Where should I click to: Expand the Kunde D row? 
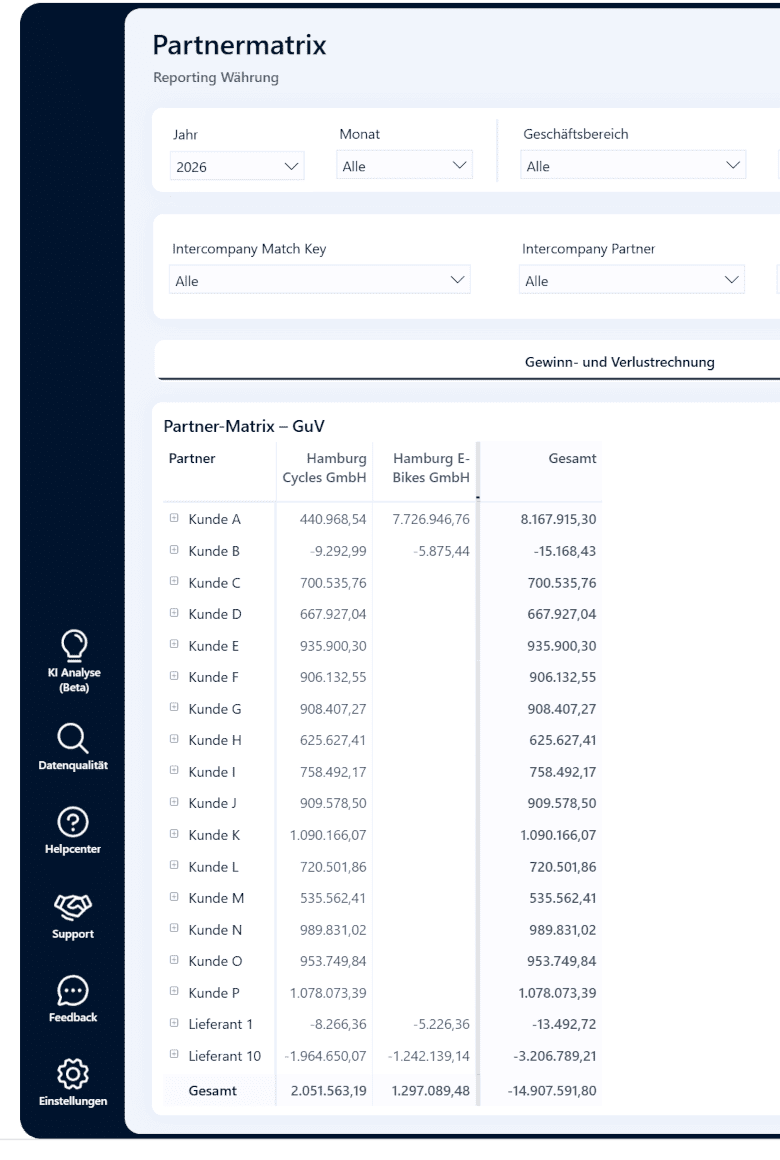click(174, 613)
